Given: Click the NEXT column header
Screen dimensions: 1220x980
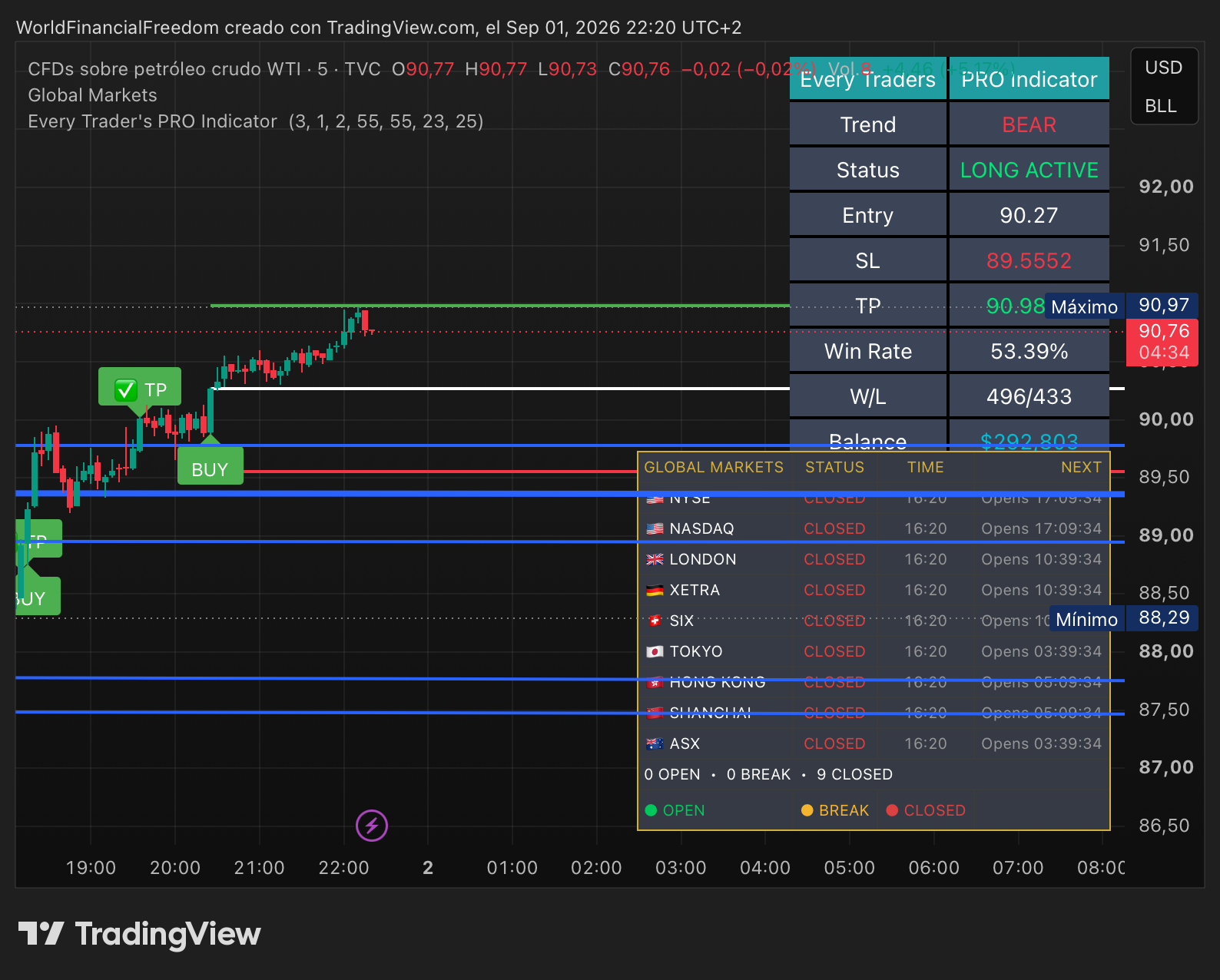Looking at the screenshot, I should [1081, 467].
